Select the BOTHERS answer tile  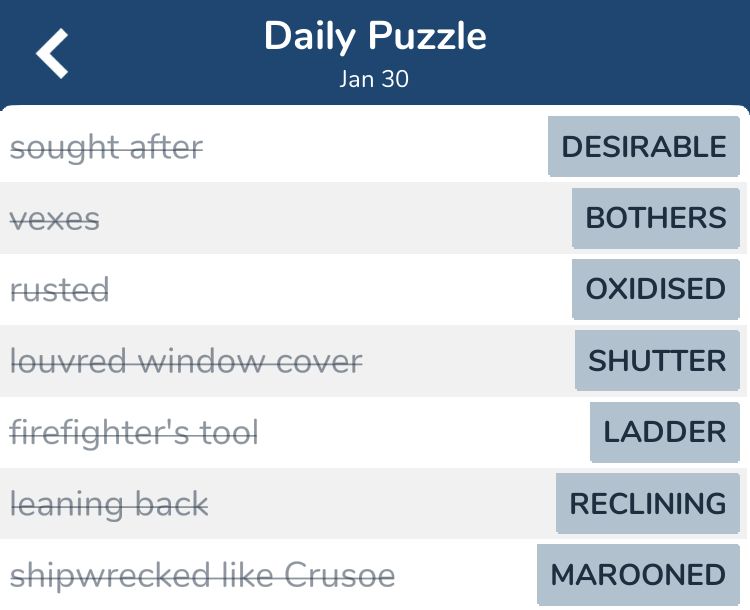(x=656, y=218)
